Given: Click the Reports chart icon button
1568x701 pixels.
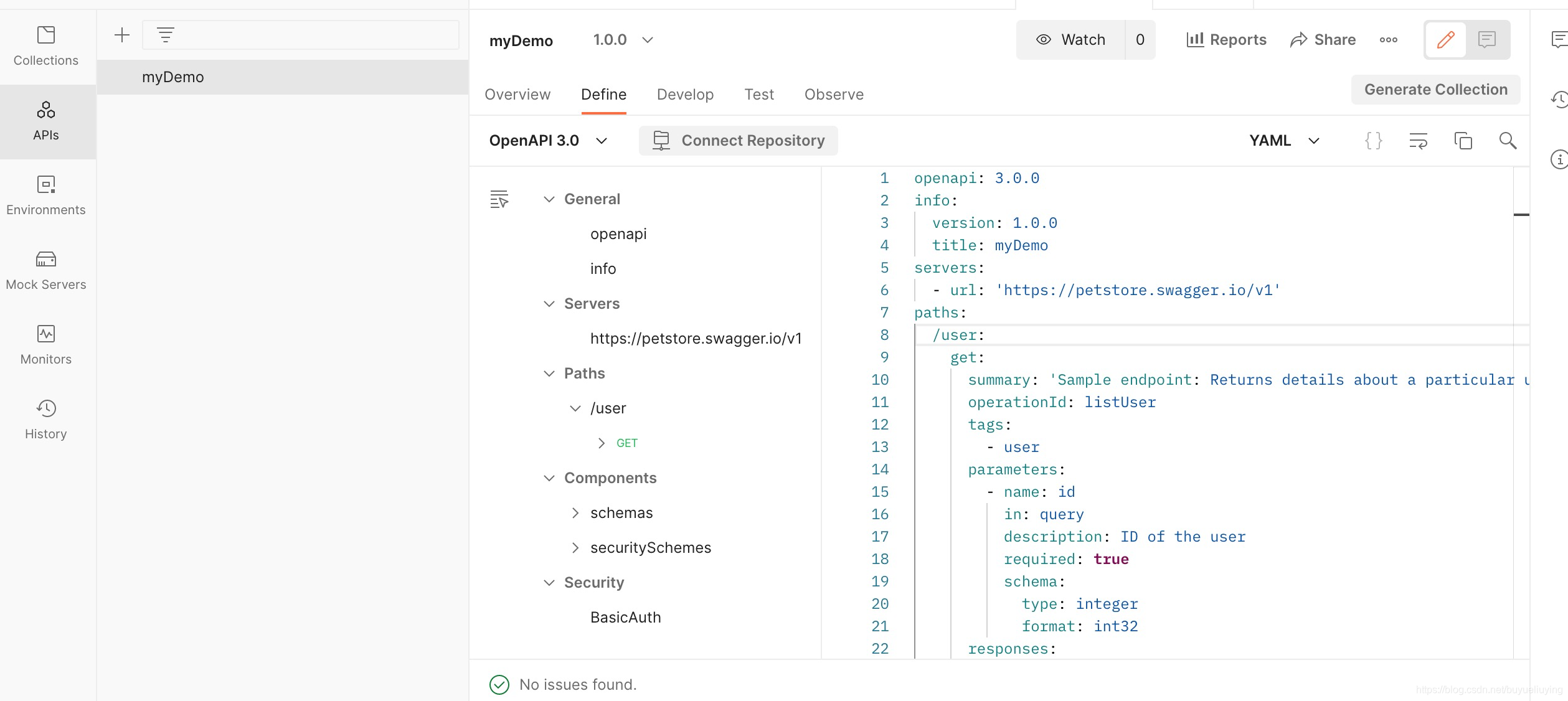Looking at the screenshot, I should click(x=1226, y=40).
